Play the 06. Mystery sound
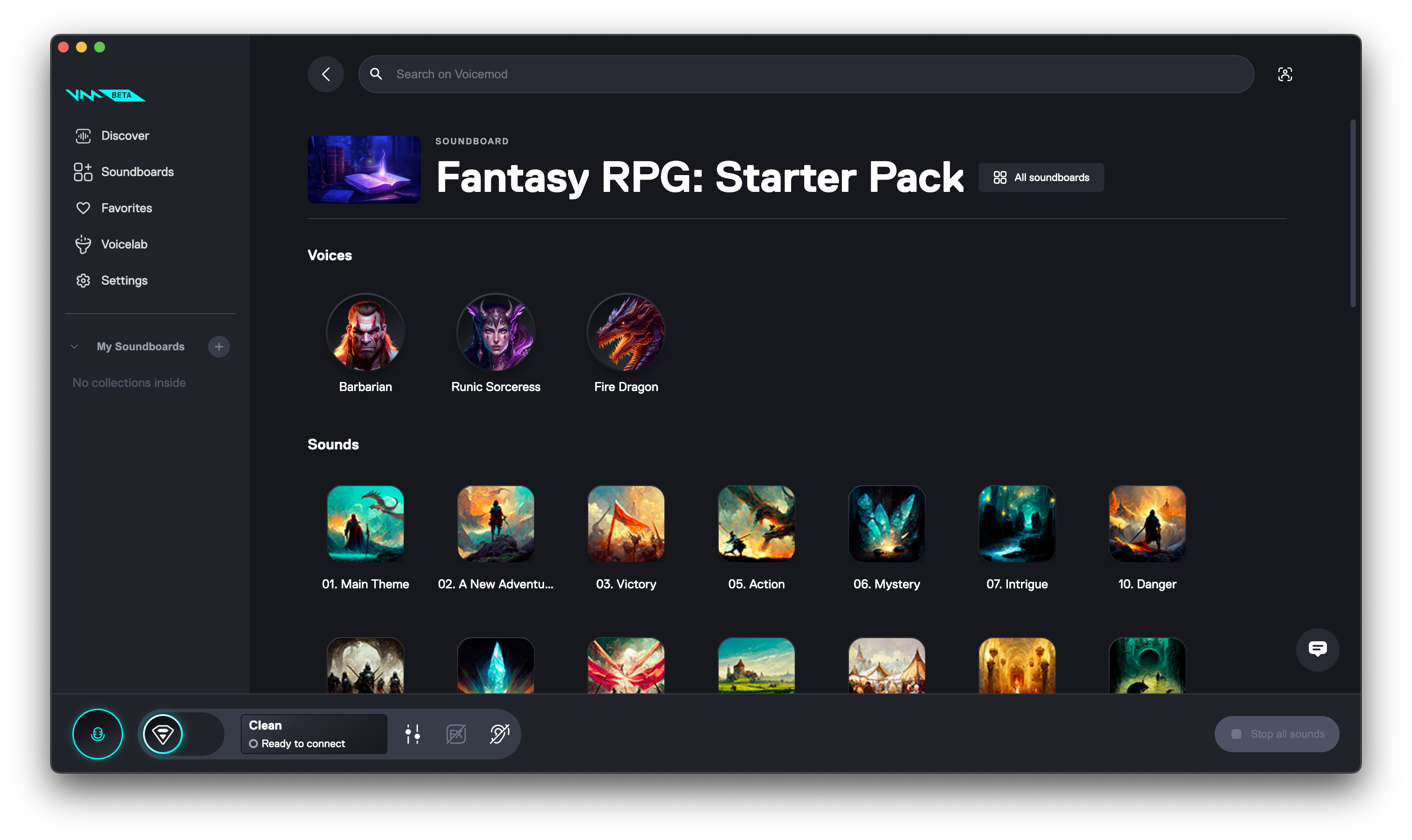Screen dimensions: 1412x840 887,524
